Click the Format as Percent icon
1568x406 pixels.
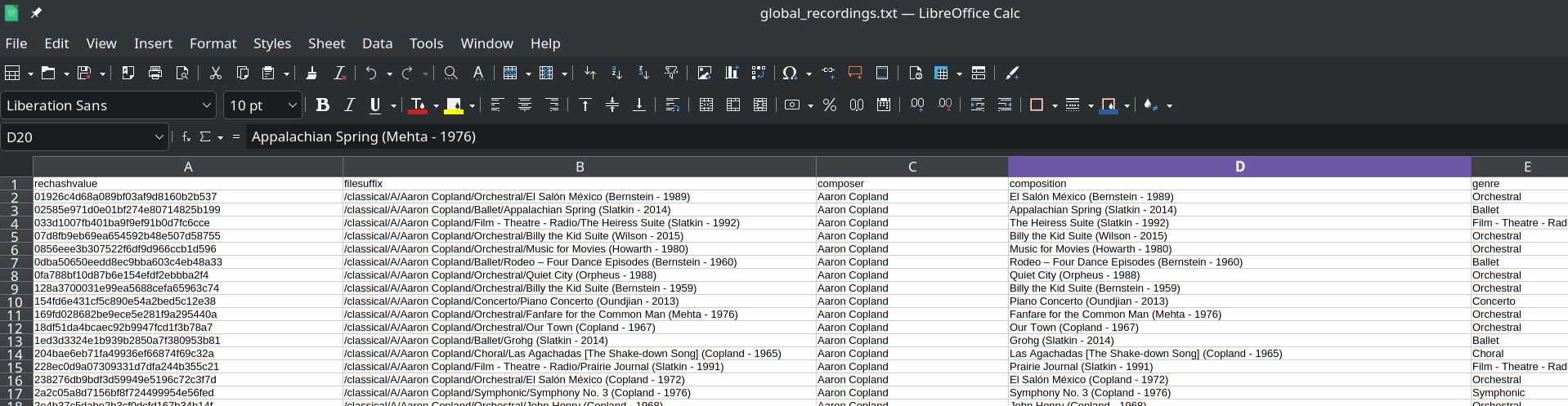(829, 105)
